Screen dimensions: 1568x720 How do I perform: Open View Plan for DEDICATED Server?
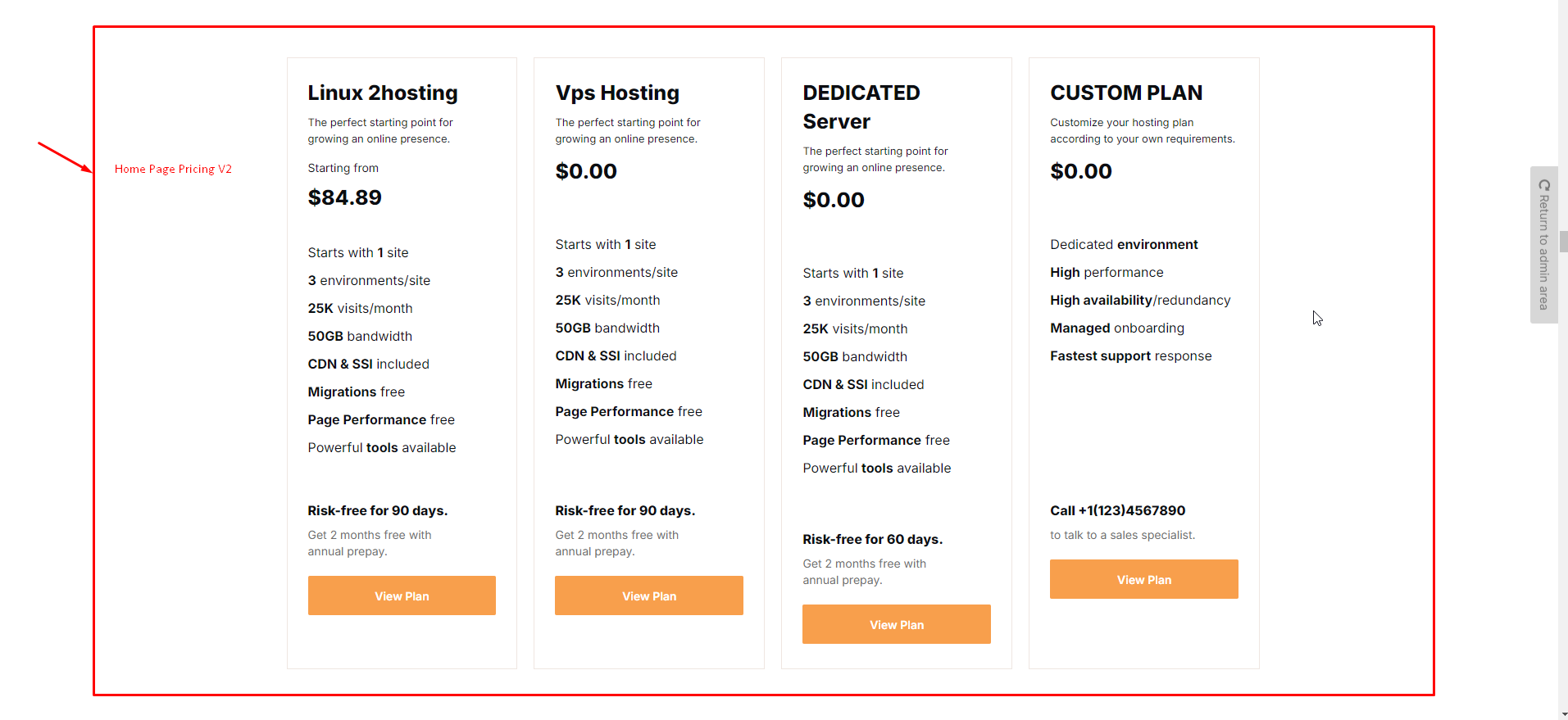[x=896, y=624]
